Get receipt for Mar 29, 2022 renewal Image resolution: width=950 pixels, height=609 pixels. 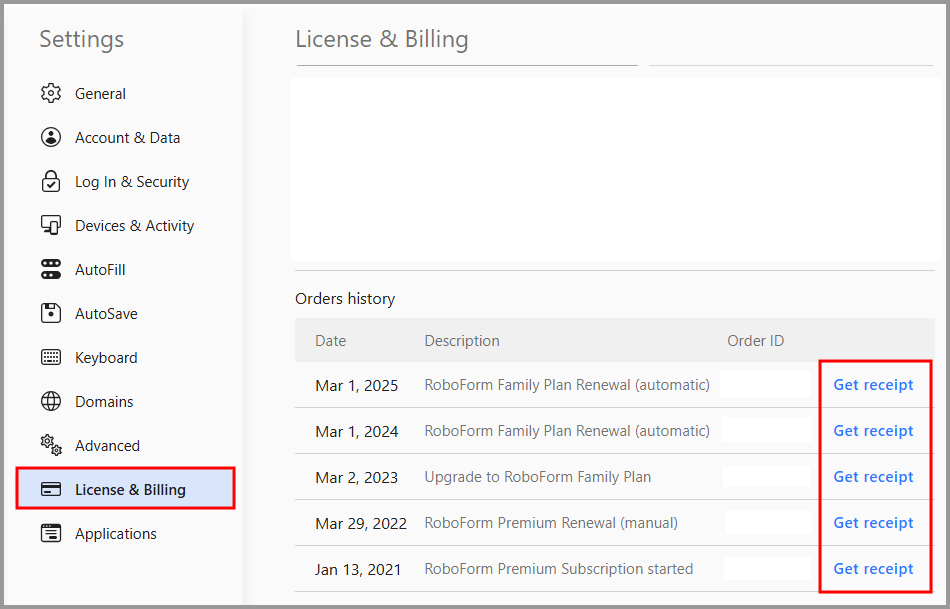point(873,523)
